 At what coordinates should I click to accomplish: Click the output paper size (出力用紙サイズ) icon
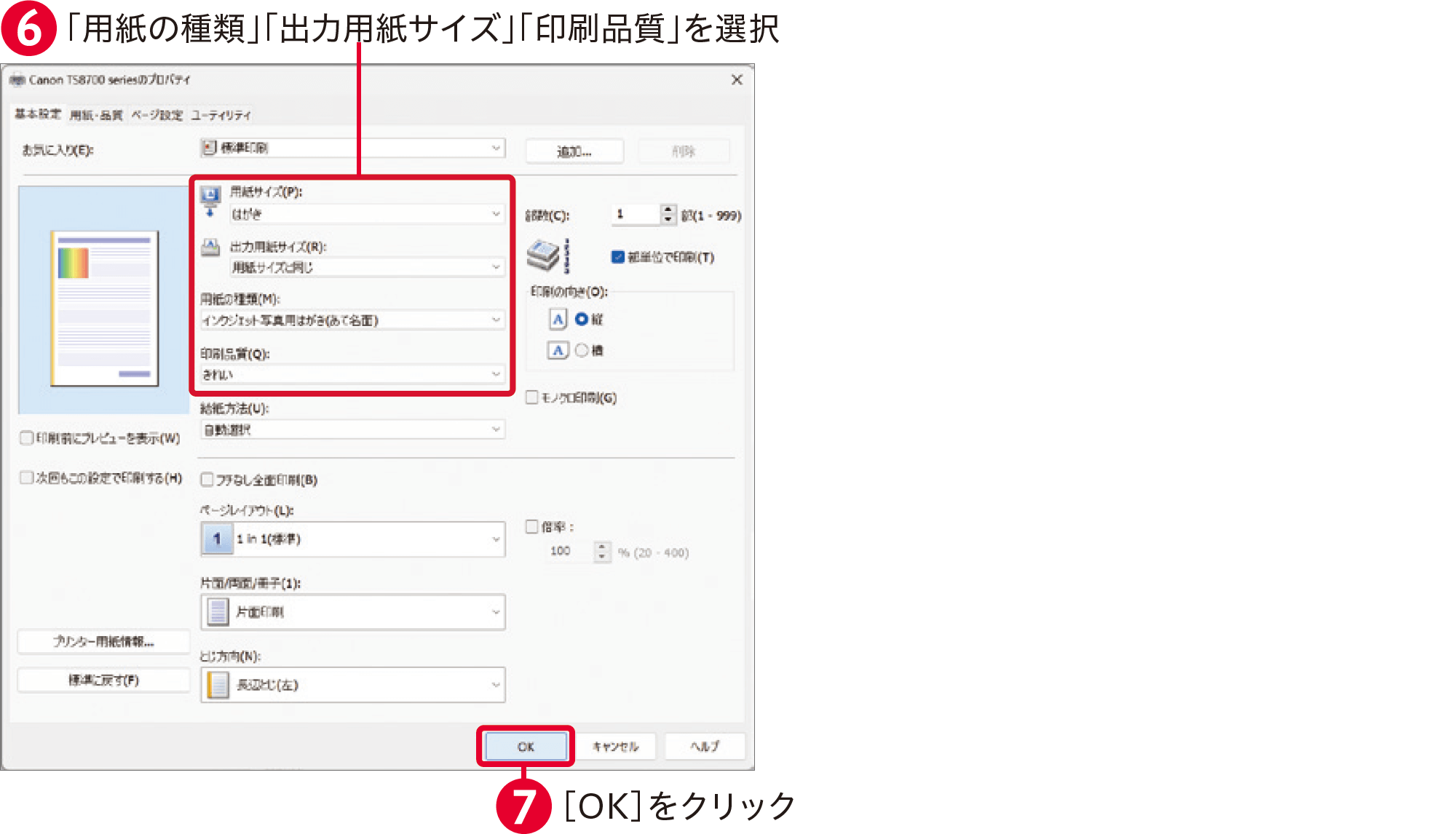point(210,247)
